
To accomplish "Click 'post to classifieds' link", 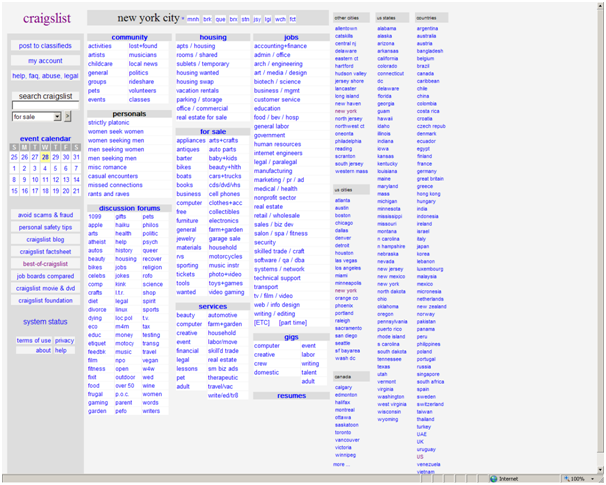I will pos(45,46).
